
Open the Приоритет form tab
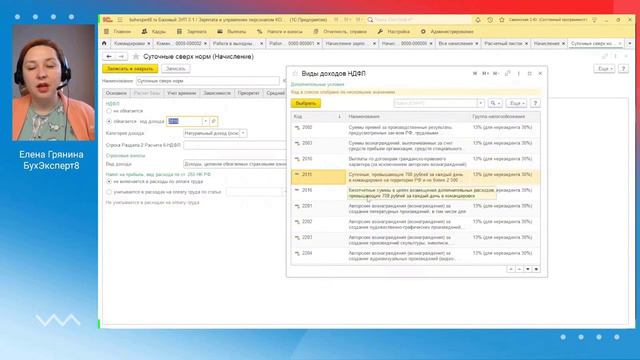[x=249, y=93]
